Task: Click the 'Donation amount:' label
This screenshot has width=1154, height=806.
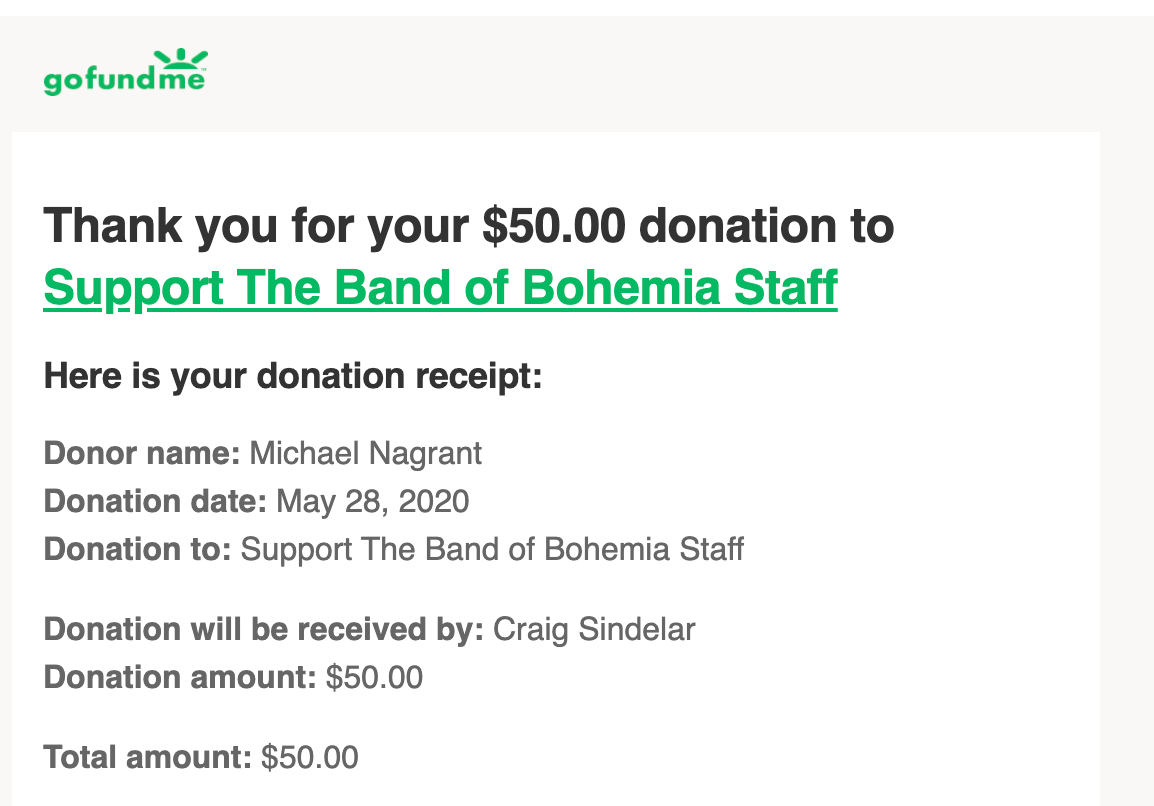Action: pos(180,677)
